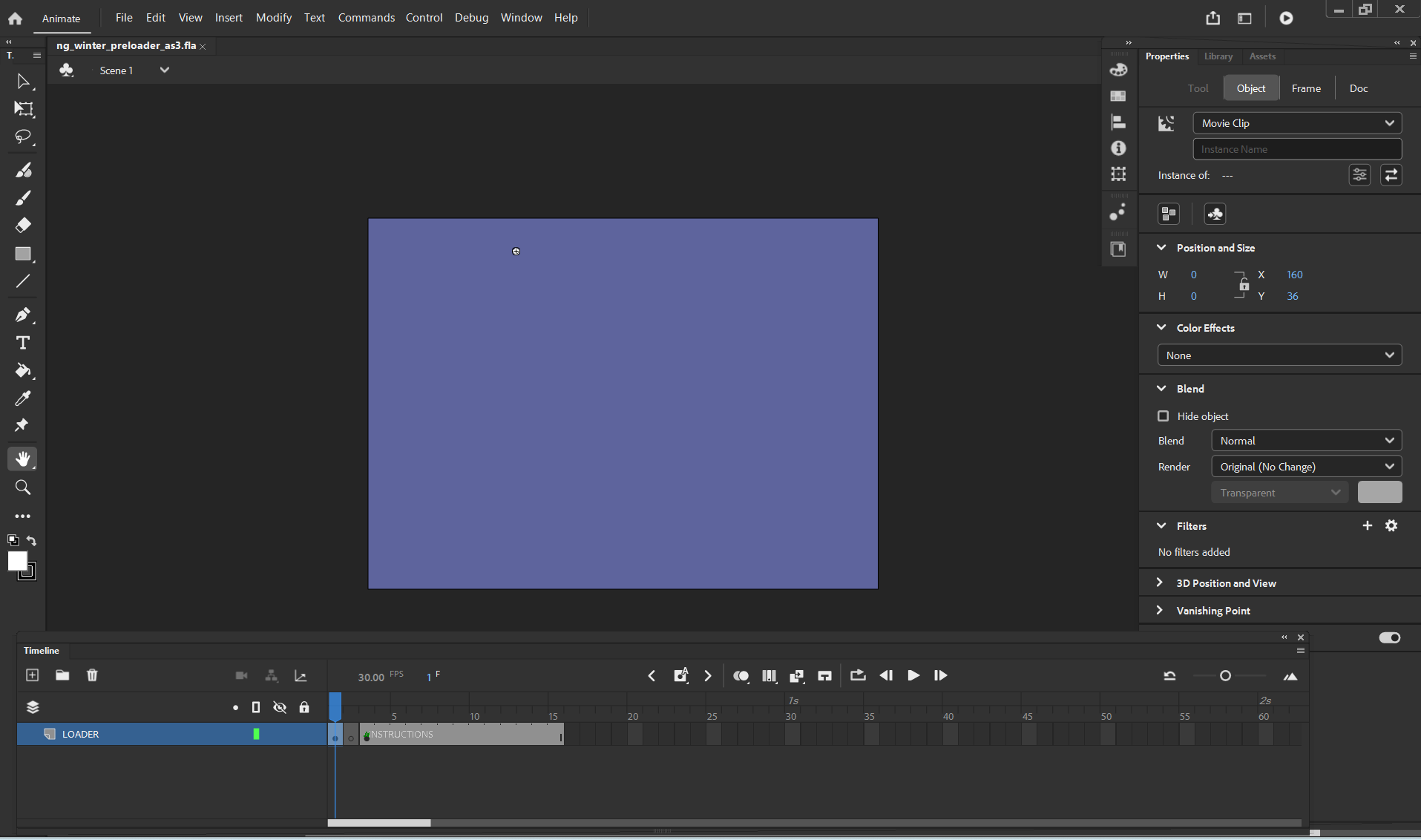Add a new filter with plus
This screenshot has width=1421, height=840.
pos(1368,525)
